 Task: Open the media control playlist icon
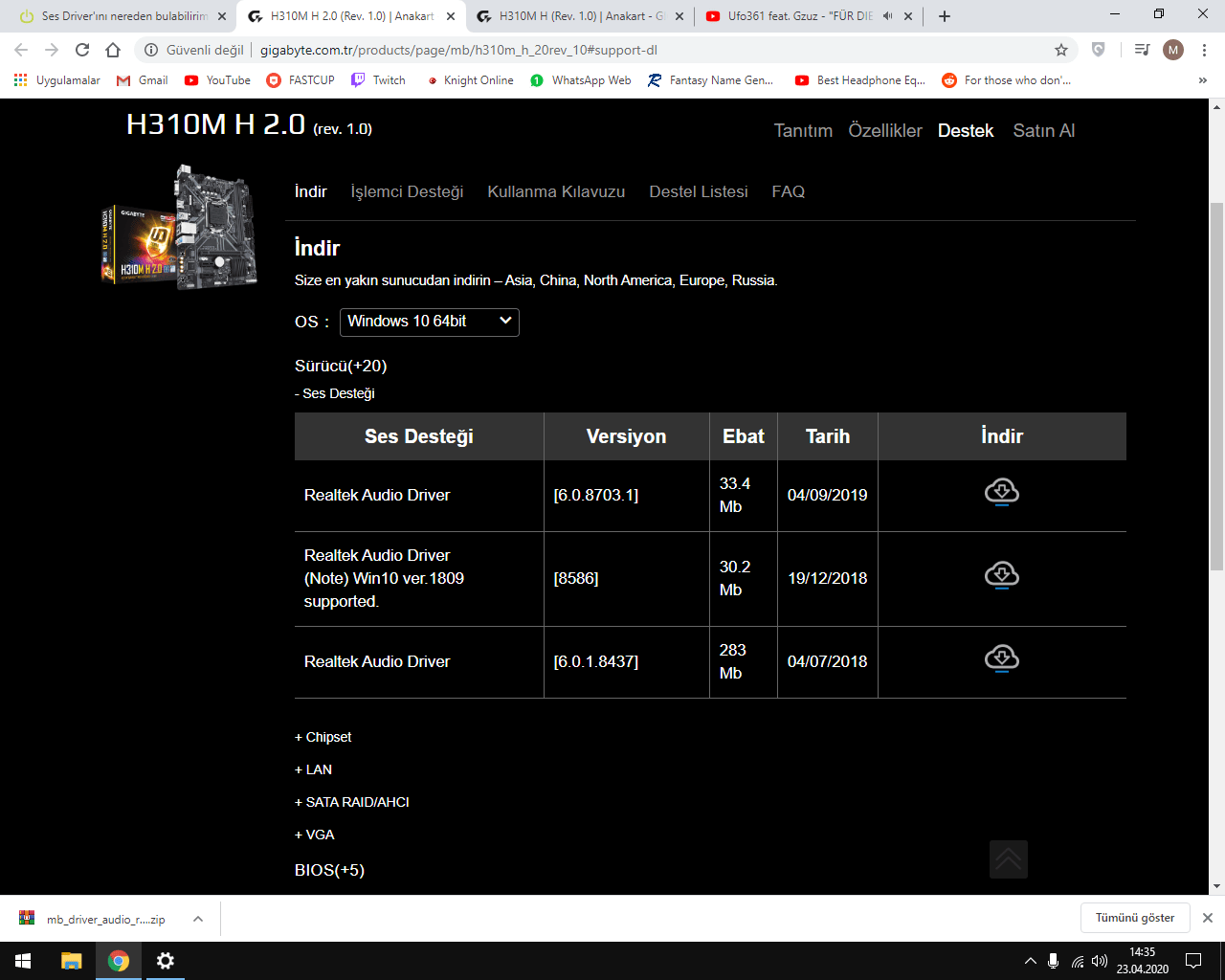tap(1142, 50)
